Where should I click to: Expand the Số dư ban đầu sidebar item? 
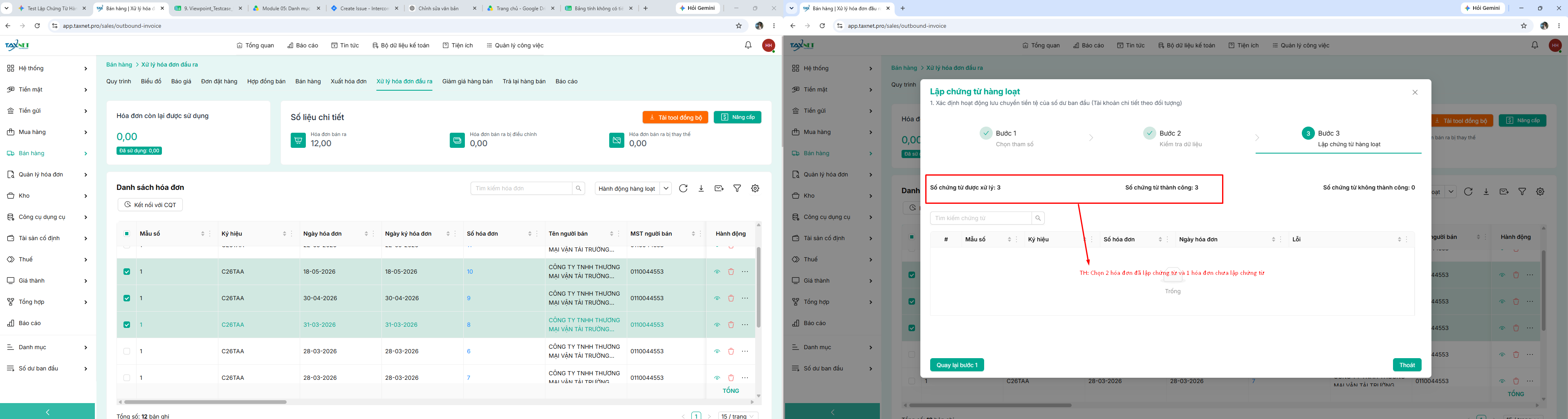[x=47, y=368]
